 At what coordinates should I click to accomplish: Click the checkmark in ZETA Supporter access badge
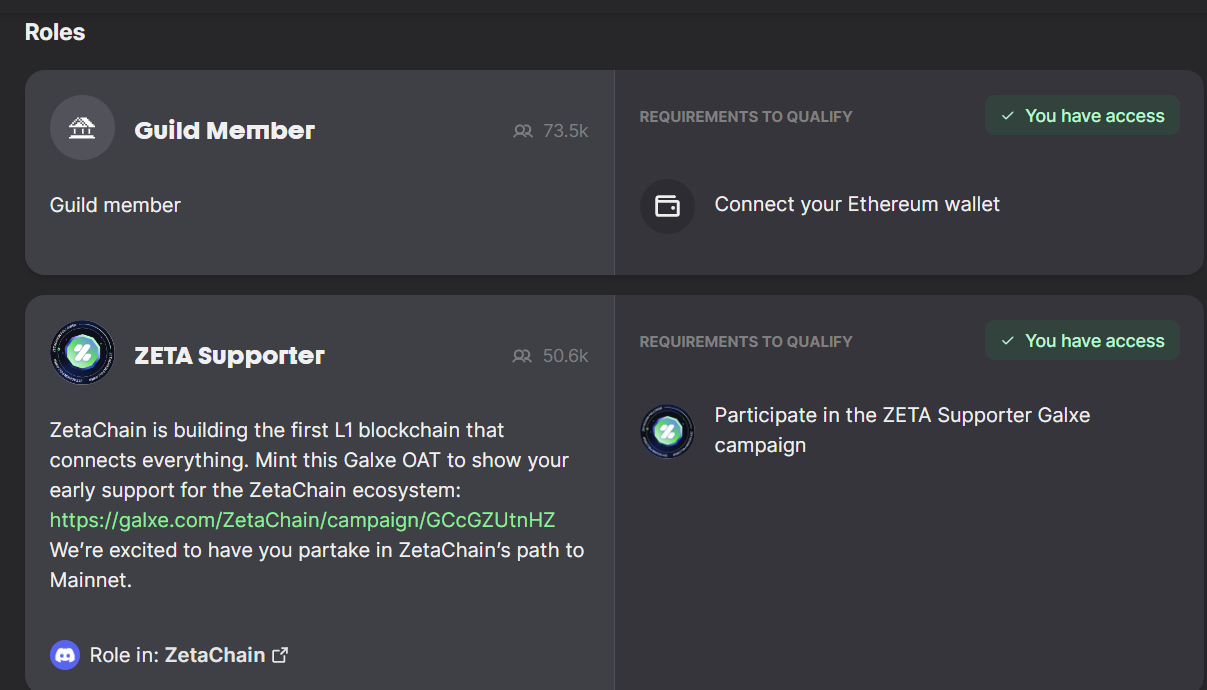tap(1008, 341)
